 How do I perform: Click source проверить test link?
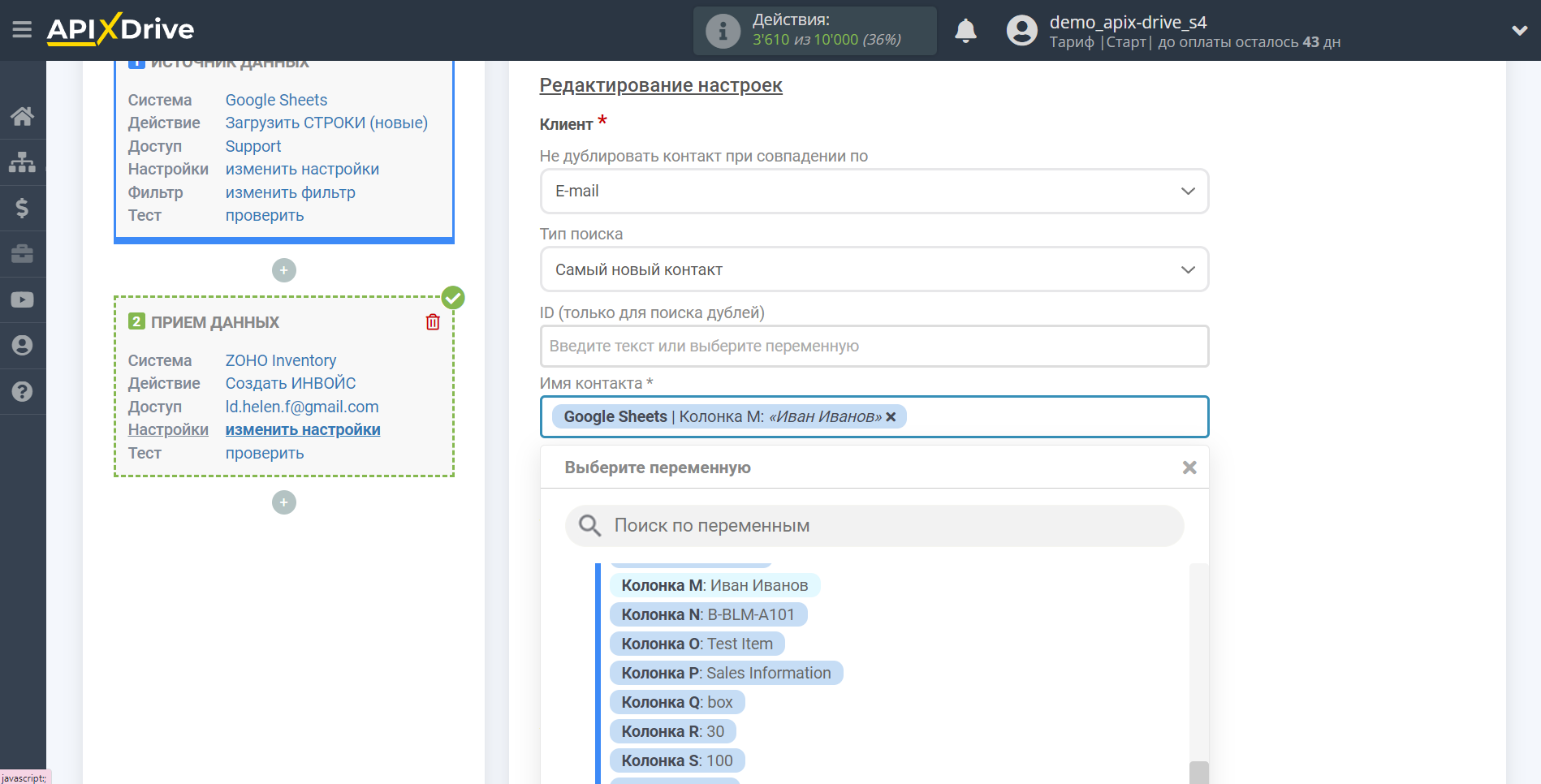[x=265, y=215]
